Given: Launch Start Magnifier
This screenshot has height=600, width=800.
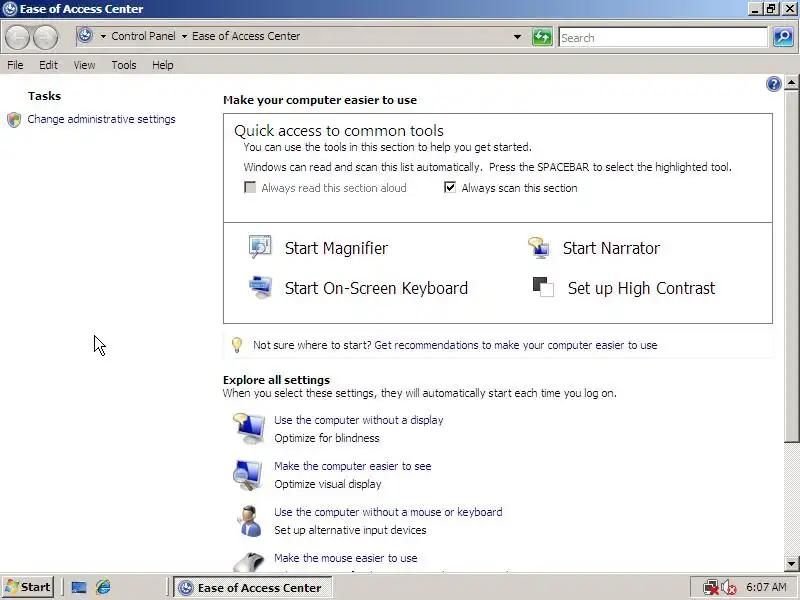Looking at the screenshot, I should (336, 248).
